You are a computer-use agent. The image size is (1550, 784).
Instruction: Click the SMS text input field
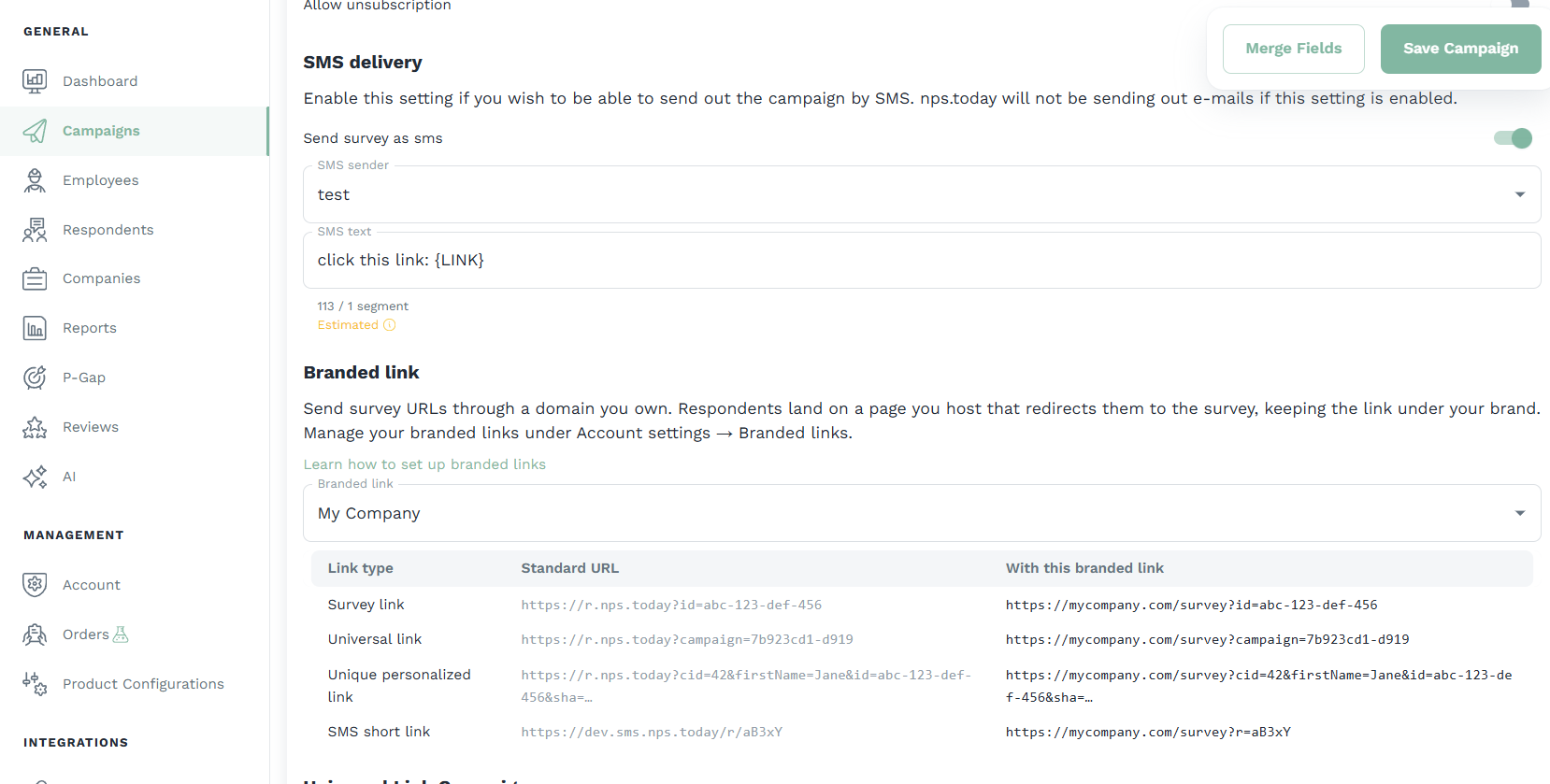(x=922, y=260)
